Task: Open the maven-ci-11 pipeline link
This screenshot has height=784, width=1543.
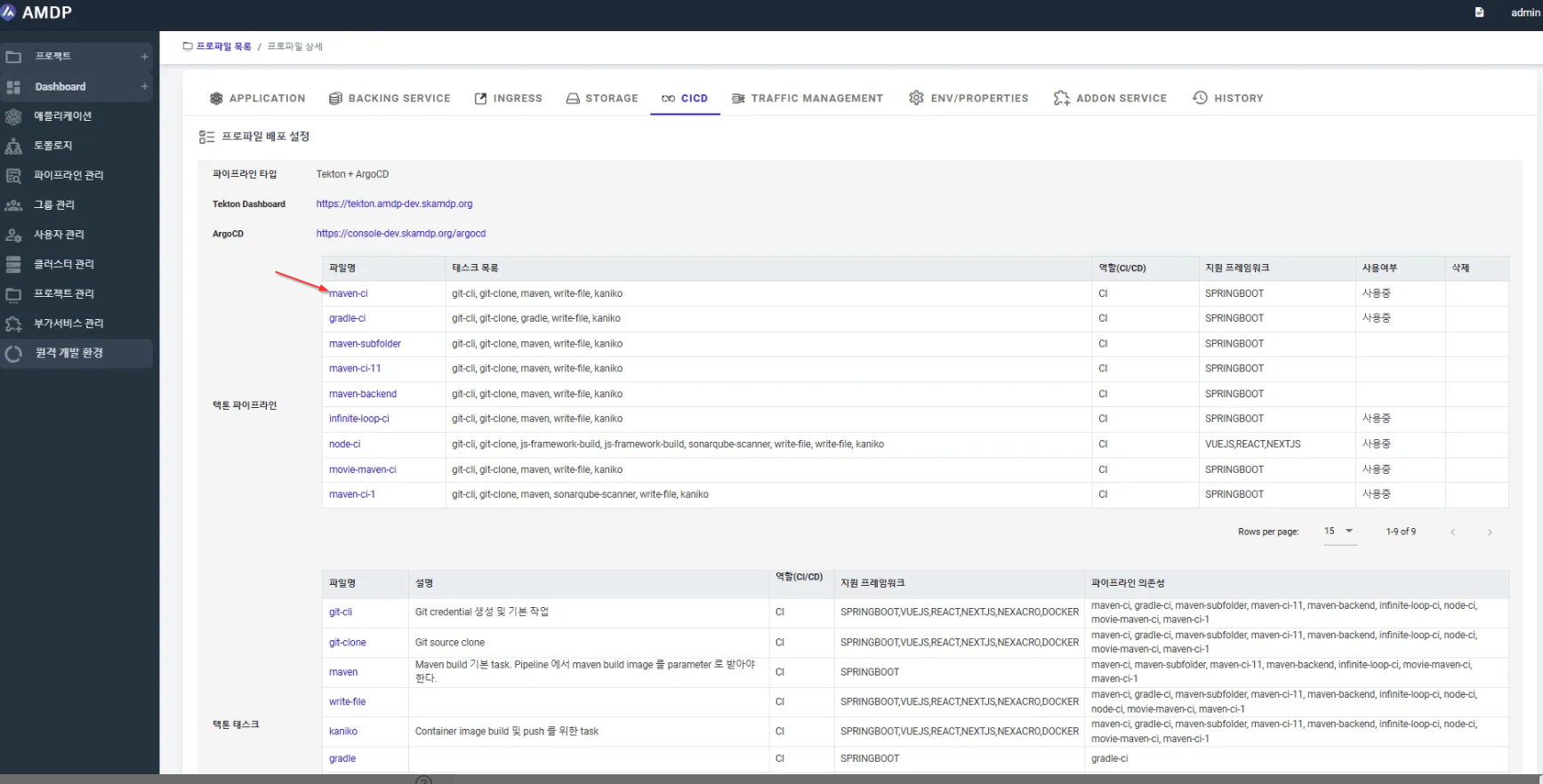Action: [x=355, y=369]
